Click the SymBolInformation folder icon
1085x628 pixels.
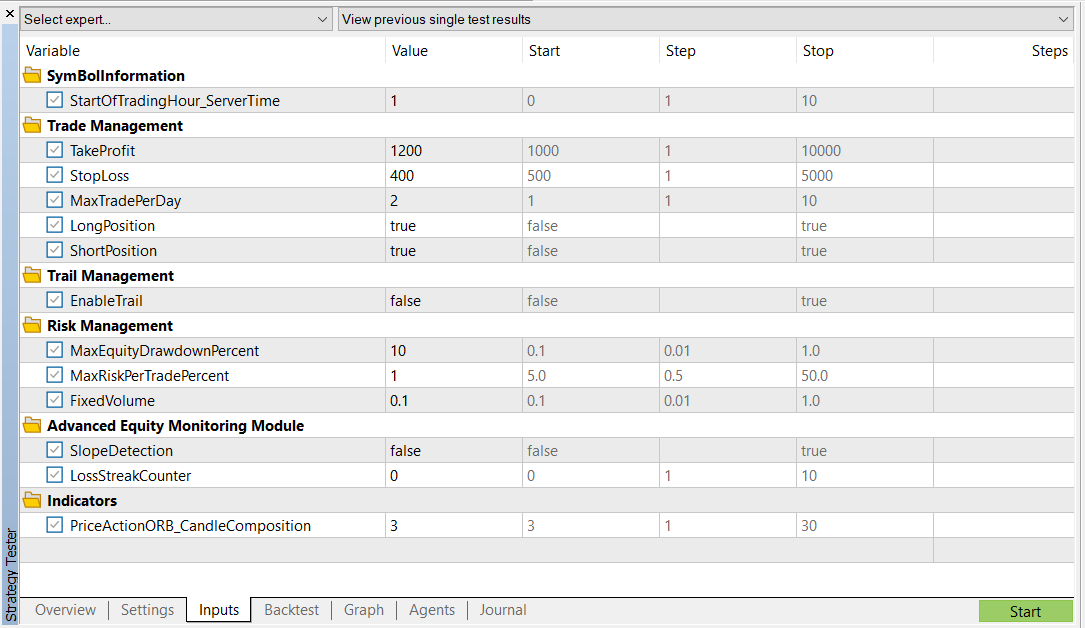tap(31, 76)
